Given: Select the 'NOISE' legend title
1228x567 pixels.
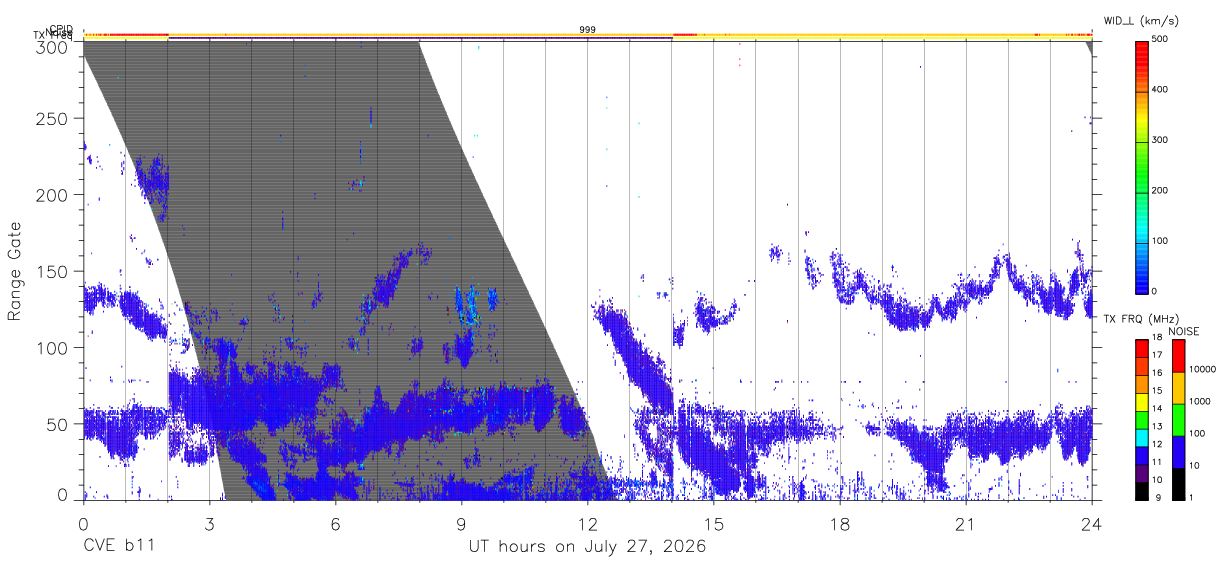Looking at the screenshot, I should click(1186, 331).
